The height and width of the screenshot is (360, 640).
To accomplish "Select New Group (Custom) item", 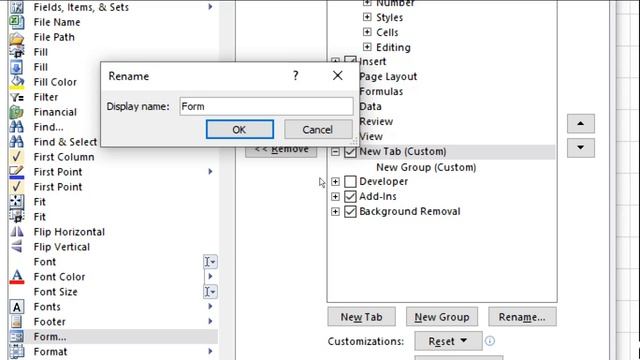I will click(426, 167).
